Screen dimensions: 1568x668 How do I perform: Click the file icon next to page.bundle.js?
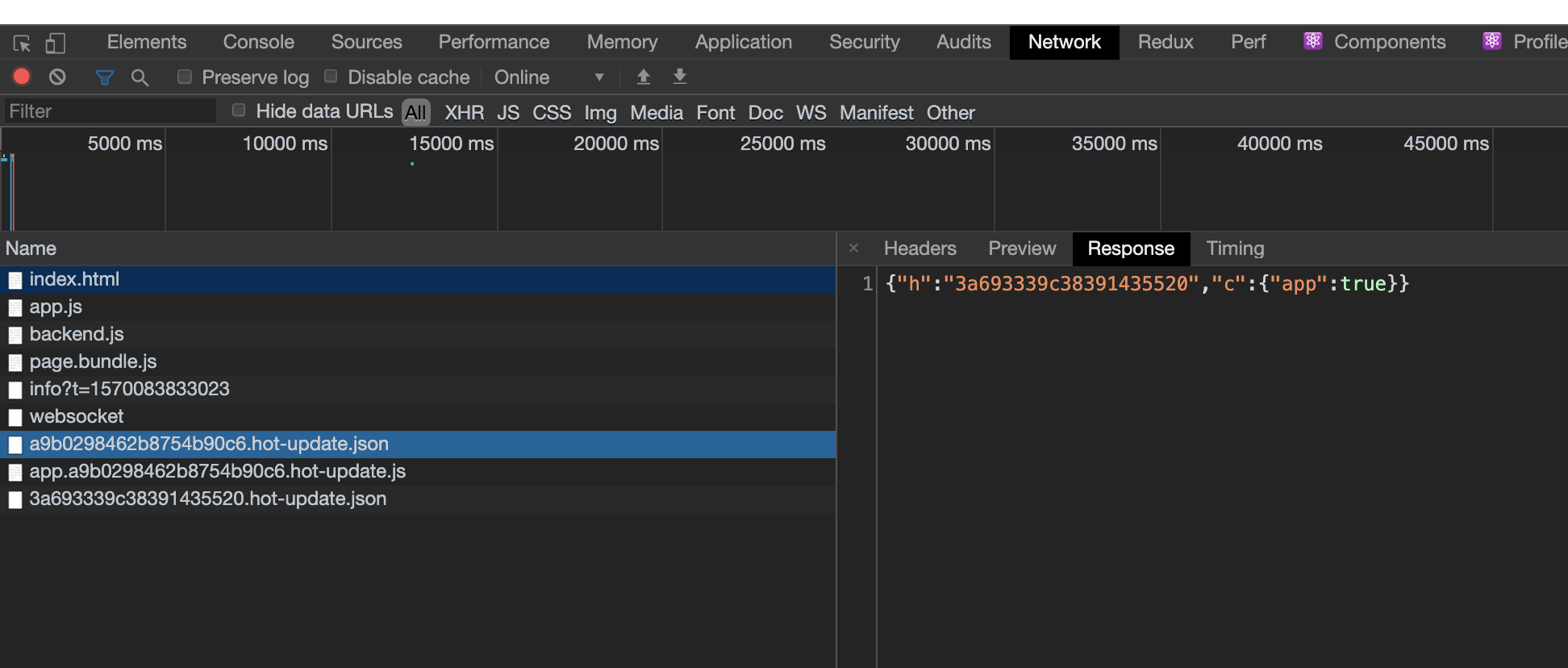pos(15,362)
